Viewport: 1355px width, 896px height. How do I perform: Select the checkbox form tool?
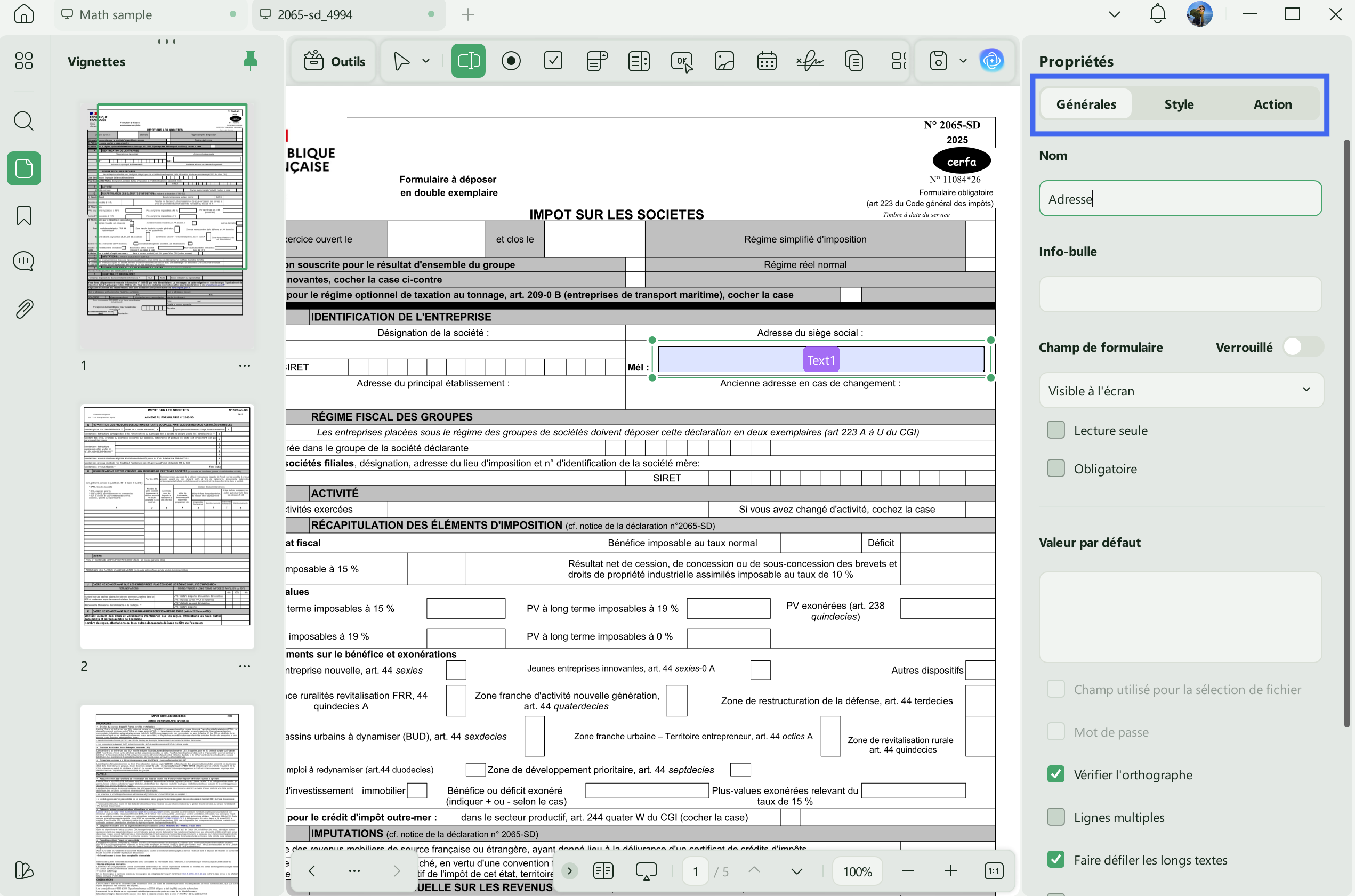point(553,61)
